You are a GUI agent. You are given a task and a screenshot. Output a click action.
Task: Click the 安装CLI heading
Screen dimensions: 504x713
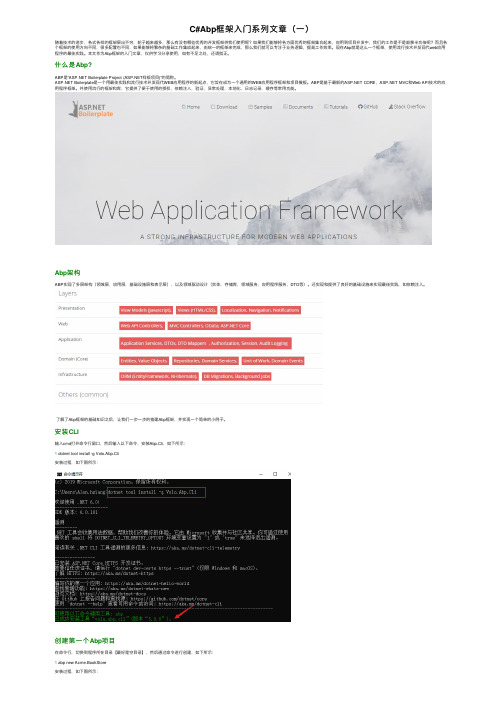coord(67,432)
